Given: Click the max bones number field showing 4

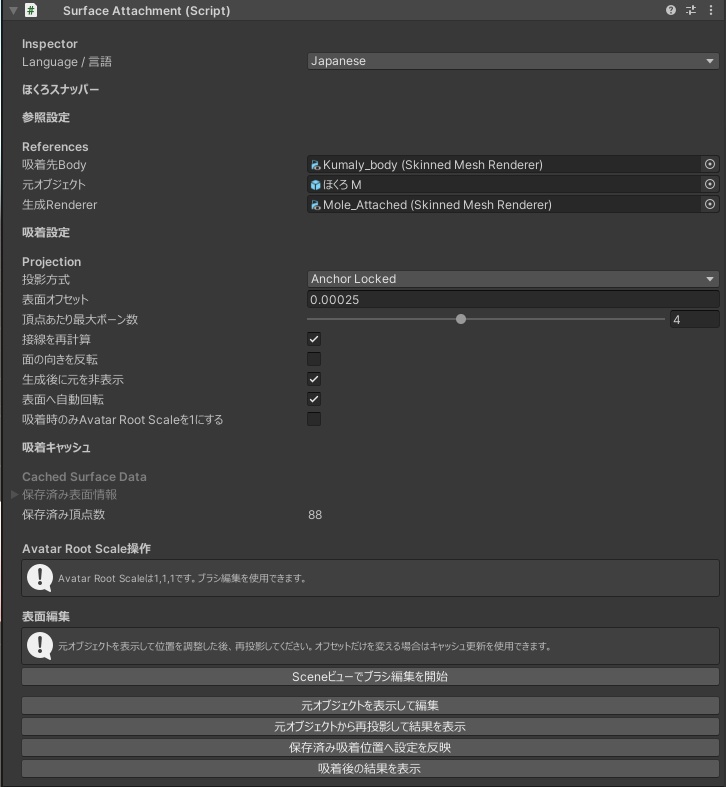Looking at the screenshot, I should point(694,320).
